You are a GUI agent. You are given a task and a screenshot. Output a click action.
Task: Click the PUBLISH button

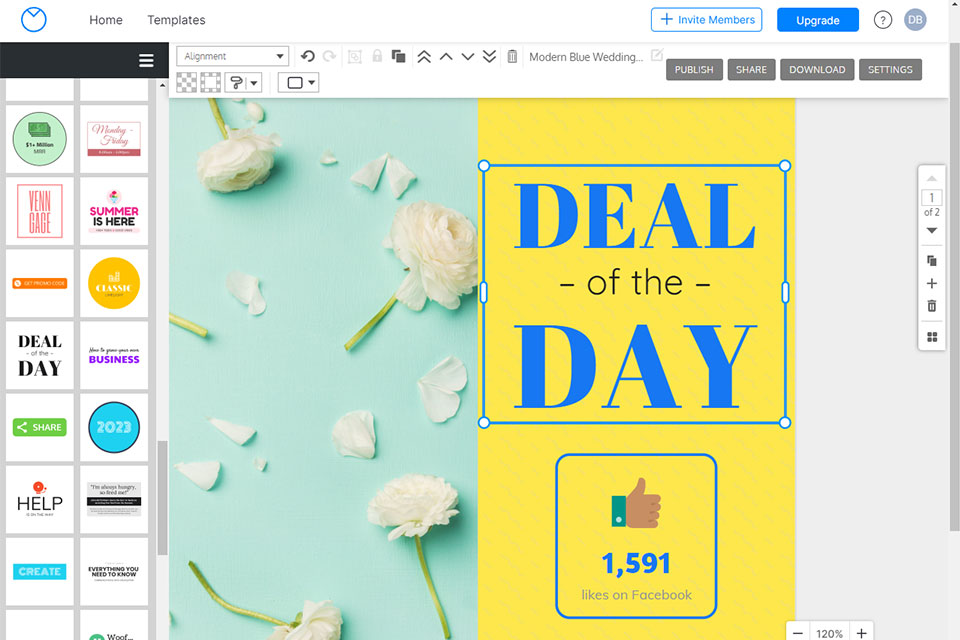pyautogui.click(x=694, y=70)
